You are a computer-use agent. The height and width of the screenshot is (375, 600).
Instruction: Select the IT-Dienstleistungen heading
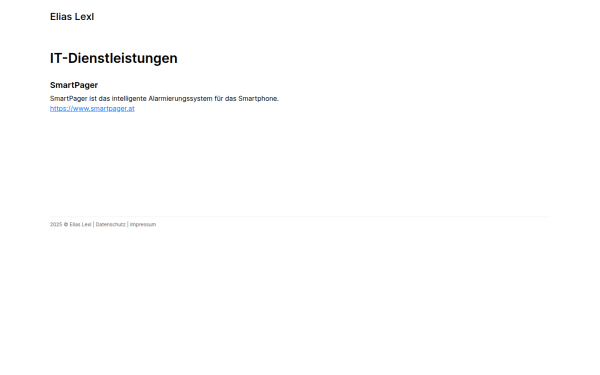(x=114, y=59)
